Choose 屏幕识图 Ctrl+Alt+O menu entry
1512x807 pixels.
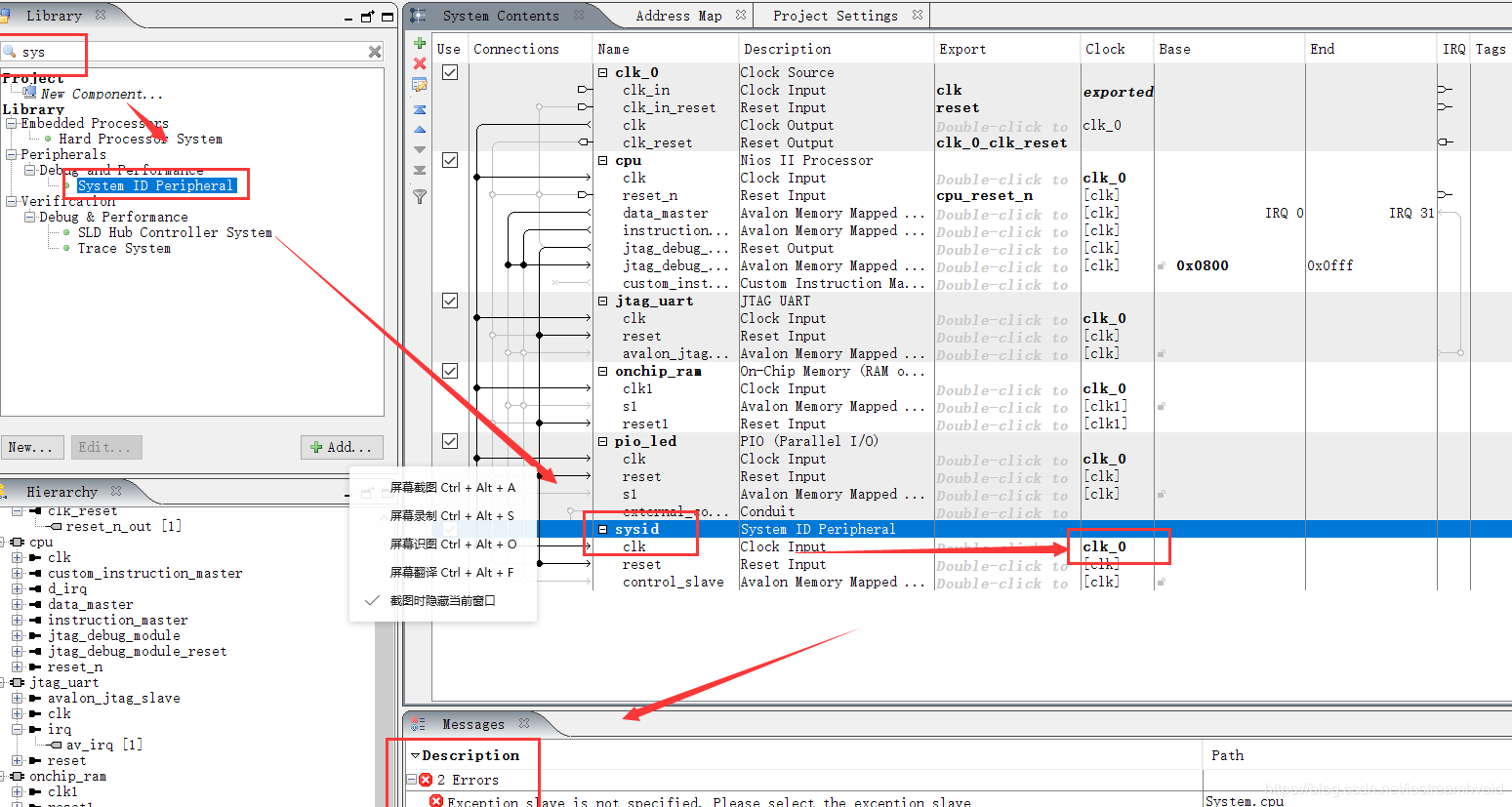point(453,544)
